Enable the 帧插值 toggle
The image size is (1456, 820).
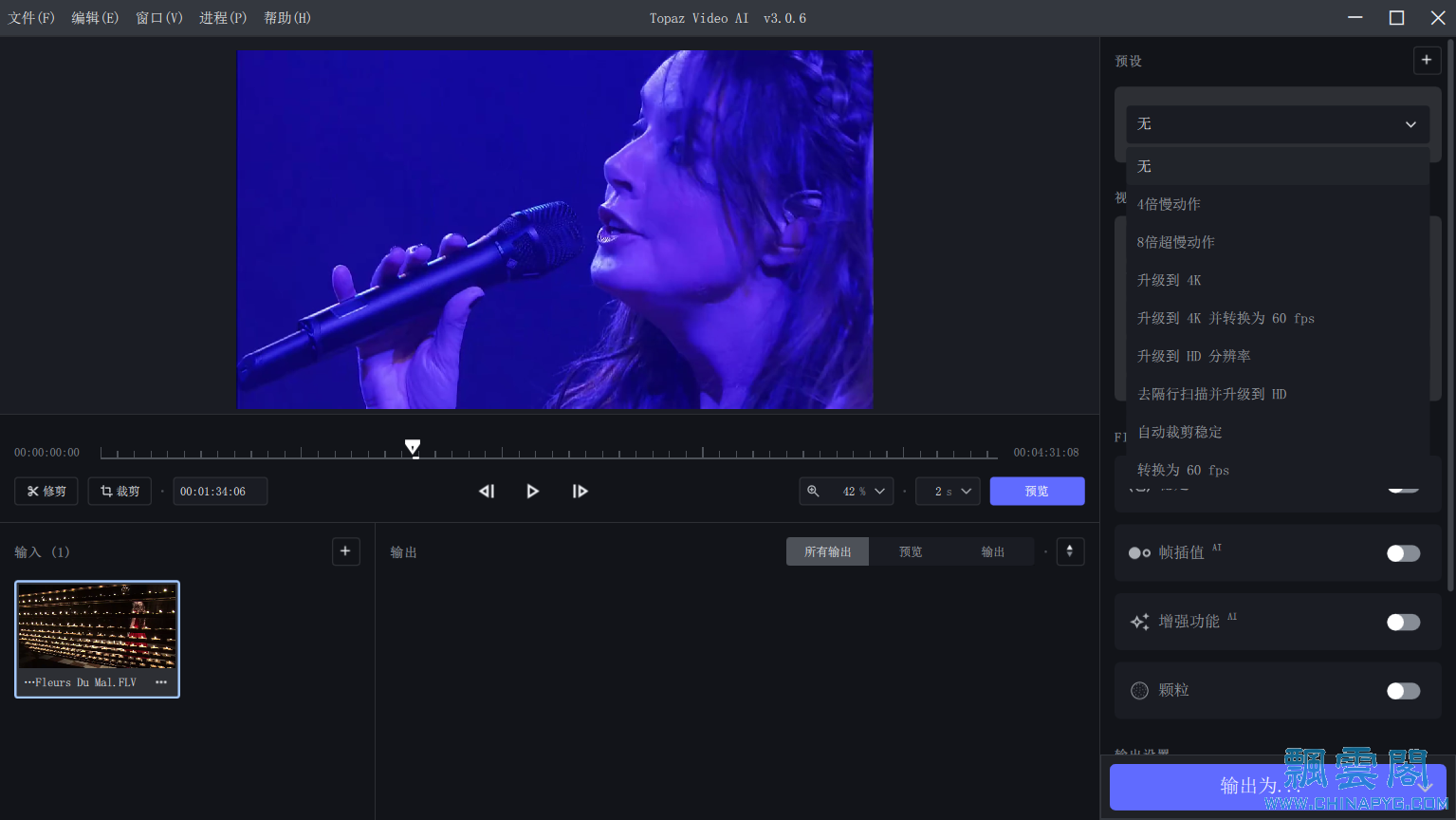(x=1403, y=553)
